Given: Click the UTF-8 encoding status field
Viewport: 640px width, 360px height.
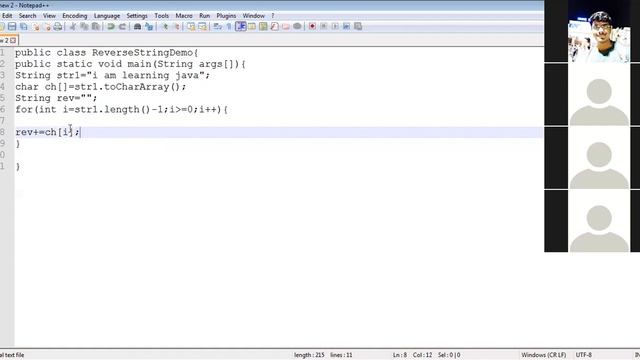Looking at the screenshot, I should [x=584, y=355].
